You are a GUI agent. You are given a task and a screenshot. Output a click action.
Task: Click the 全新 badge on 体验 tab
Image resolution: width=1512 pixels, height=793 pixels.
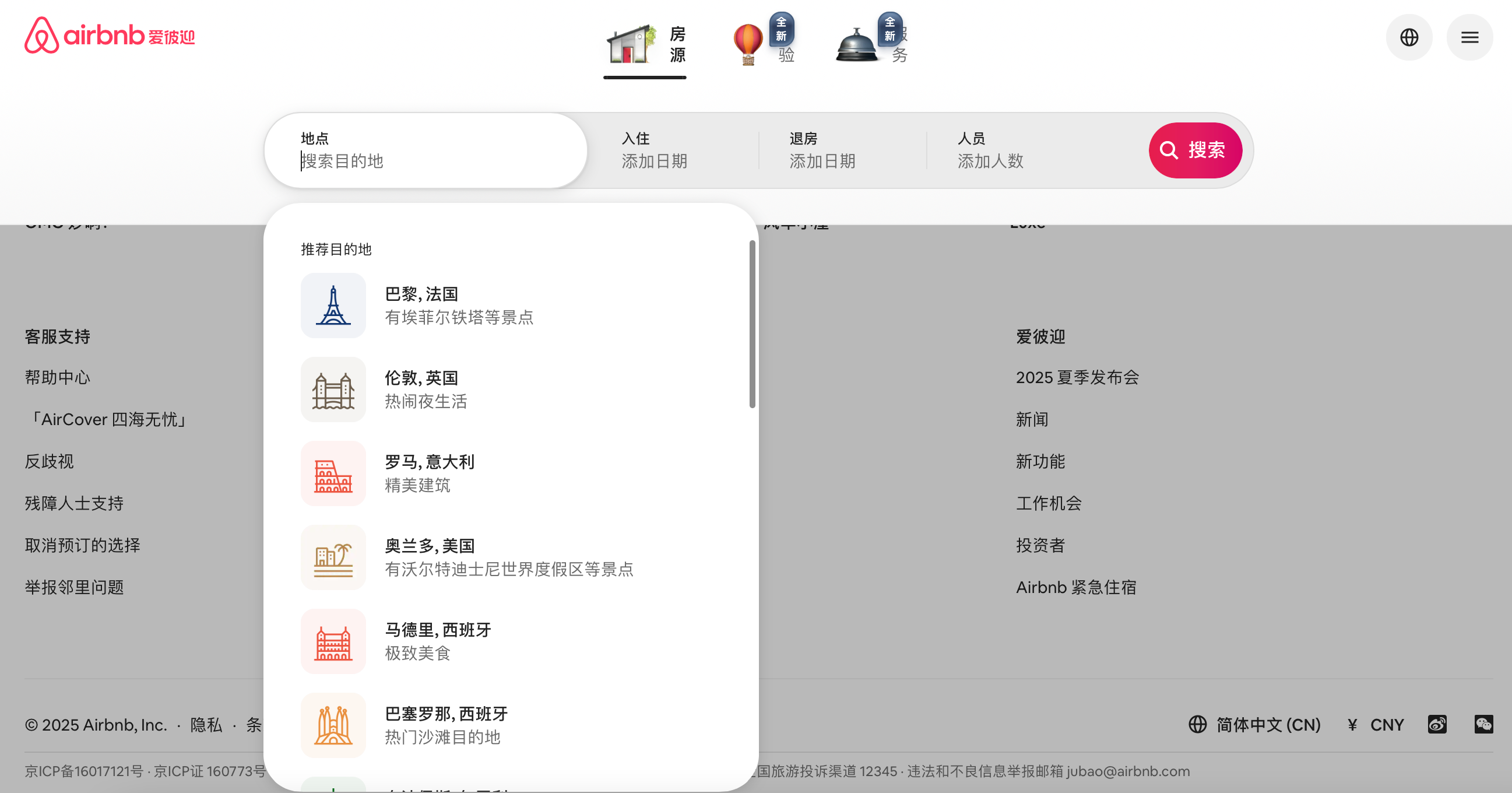click(781, 29)
